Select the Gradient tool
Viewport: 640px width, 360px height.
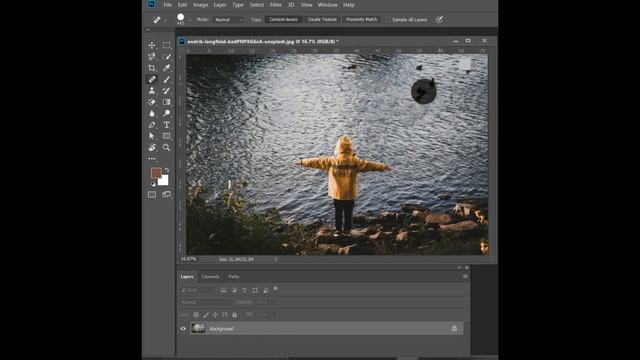[x=167, y=102]
